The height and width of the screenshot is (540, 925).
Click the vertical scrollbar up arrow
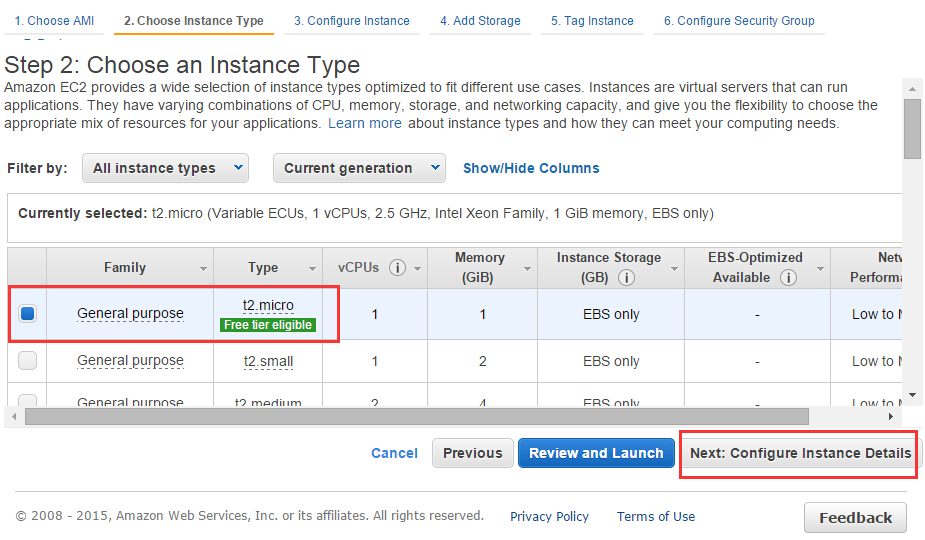tap(912, 89)
